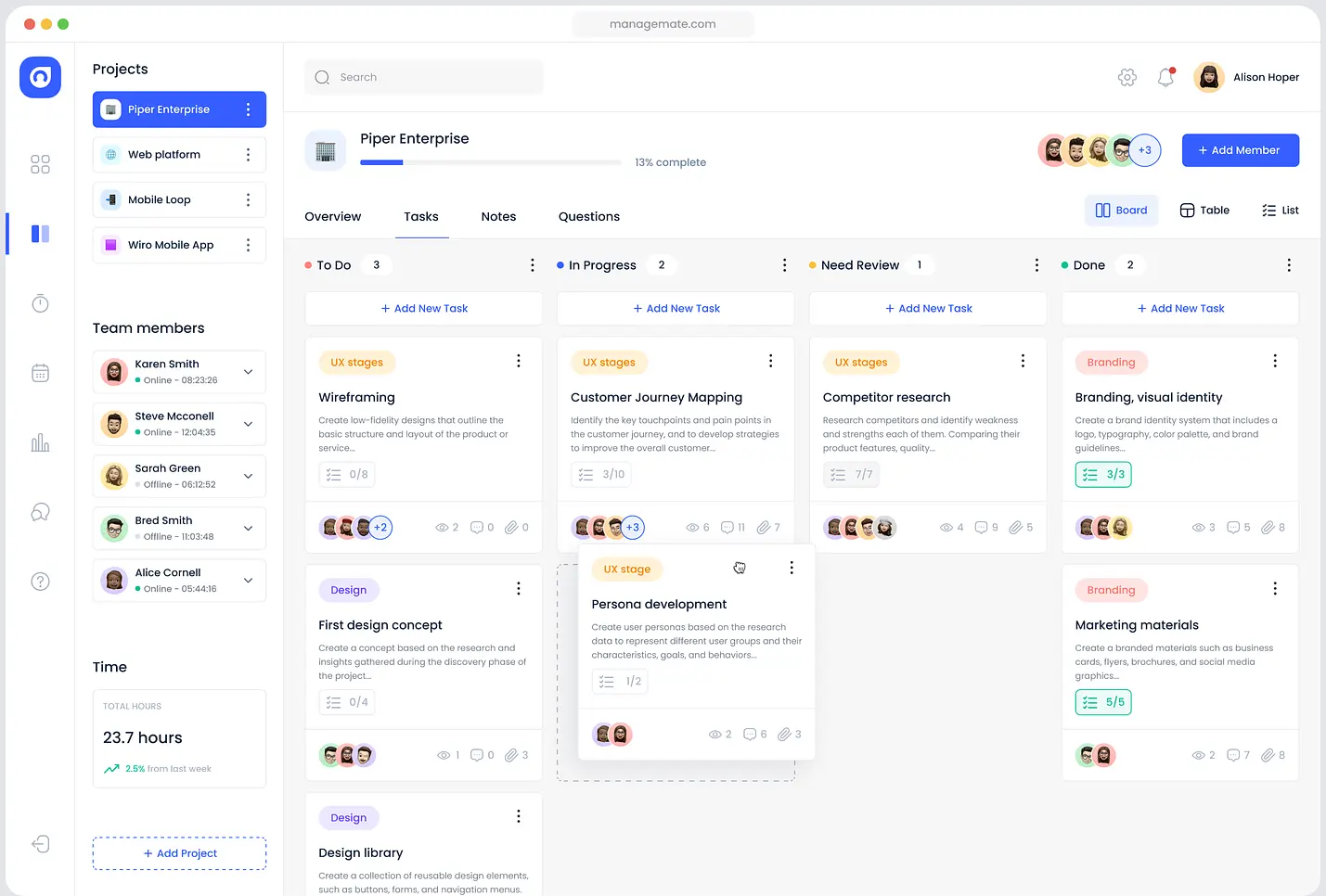Image resolution: width=1326 pixels, height=896 pixels.
Task: Toggle the 0/4 checklist on First design concept
Action: (347, 702)
